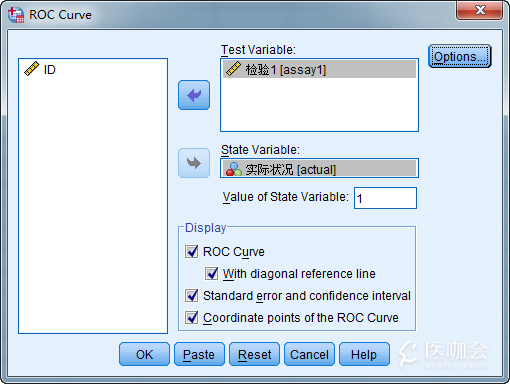Confirm the dialog with OK button
510x384 pixels.
click(x=144, y=354)
